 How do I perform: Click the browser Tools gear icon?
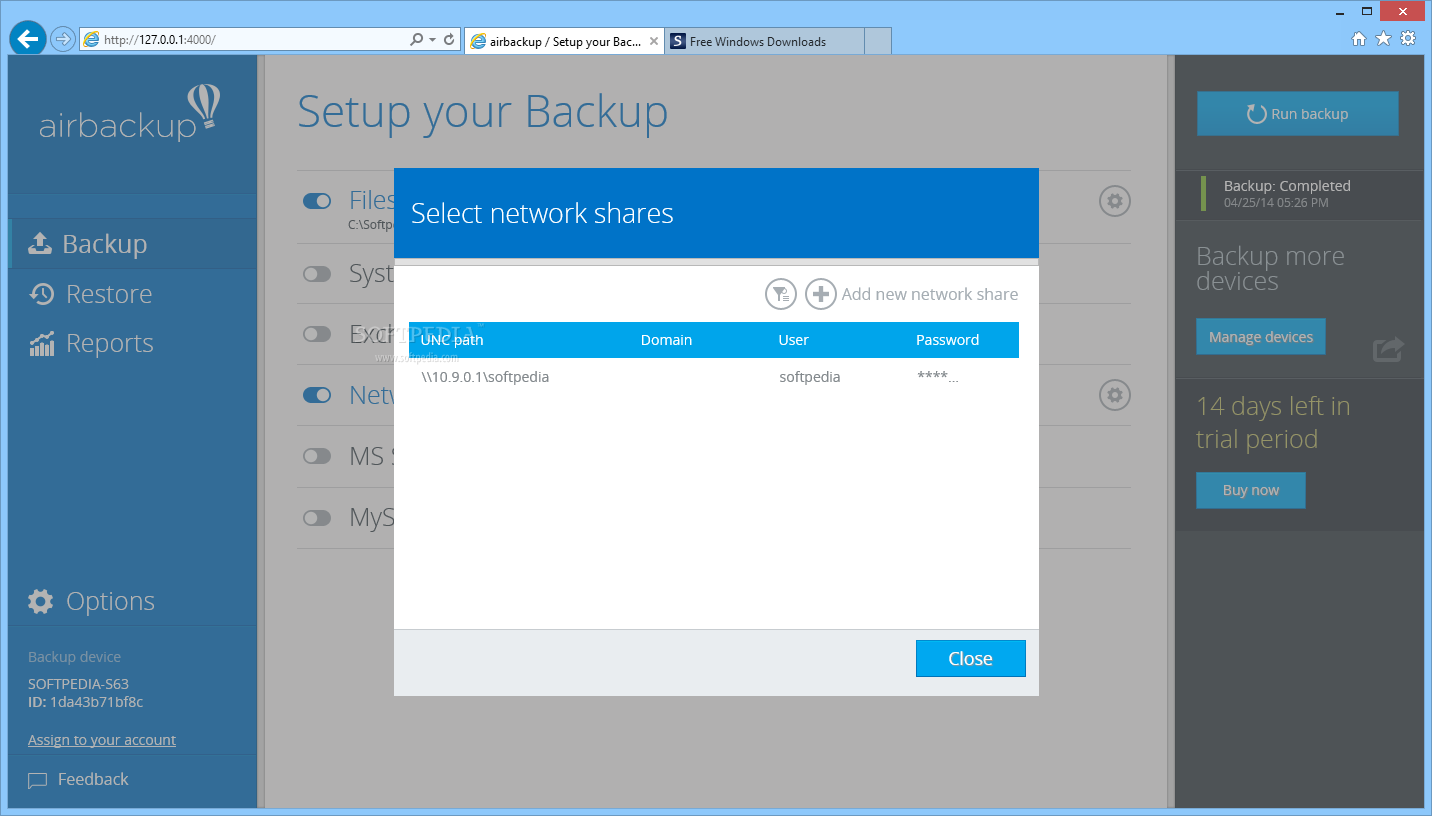click(x=1408, y=39)
